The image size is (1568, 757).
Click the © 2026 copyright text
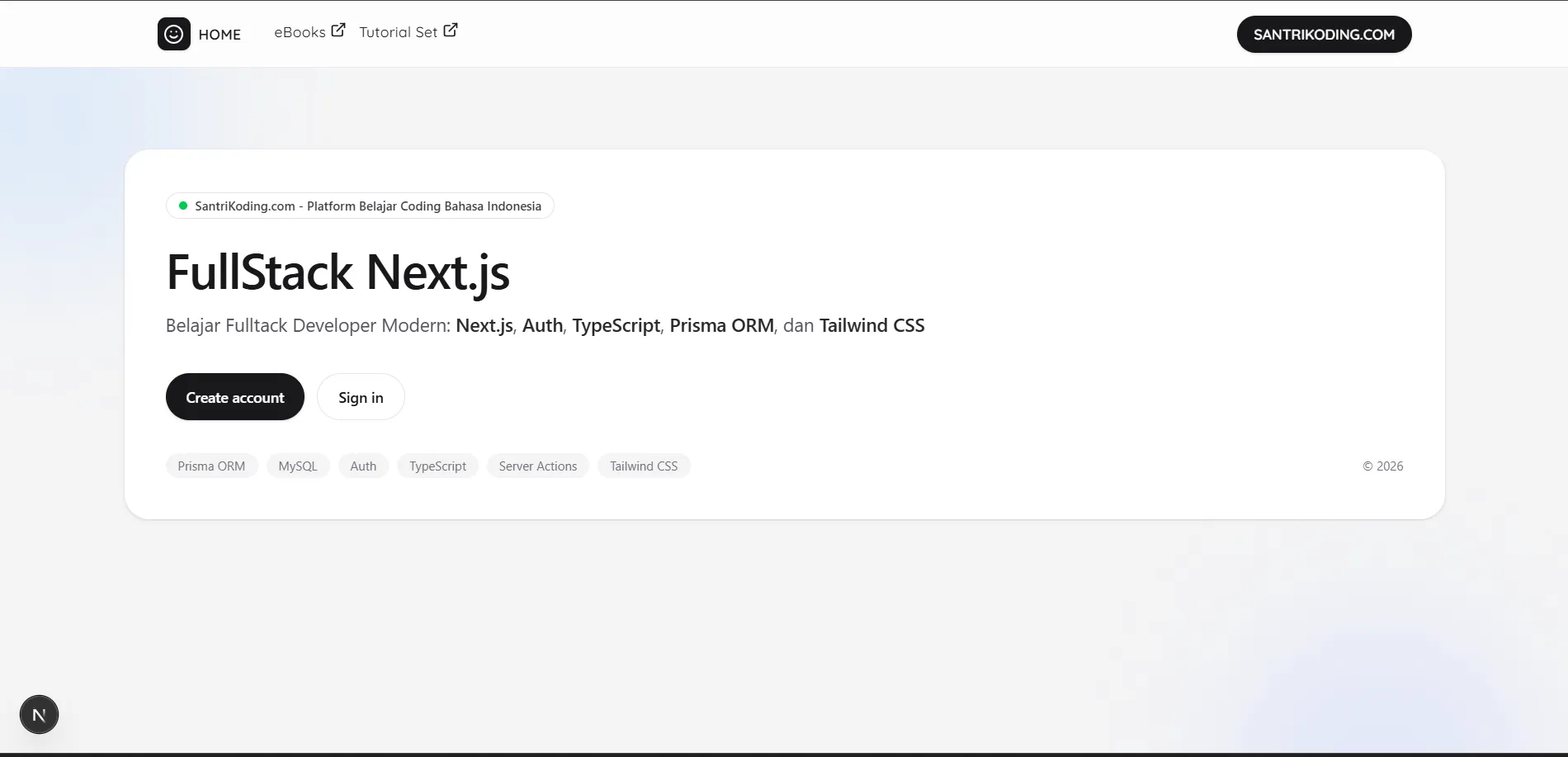point(1383,466)
